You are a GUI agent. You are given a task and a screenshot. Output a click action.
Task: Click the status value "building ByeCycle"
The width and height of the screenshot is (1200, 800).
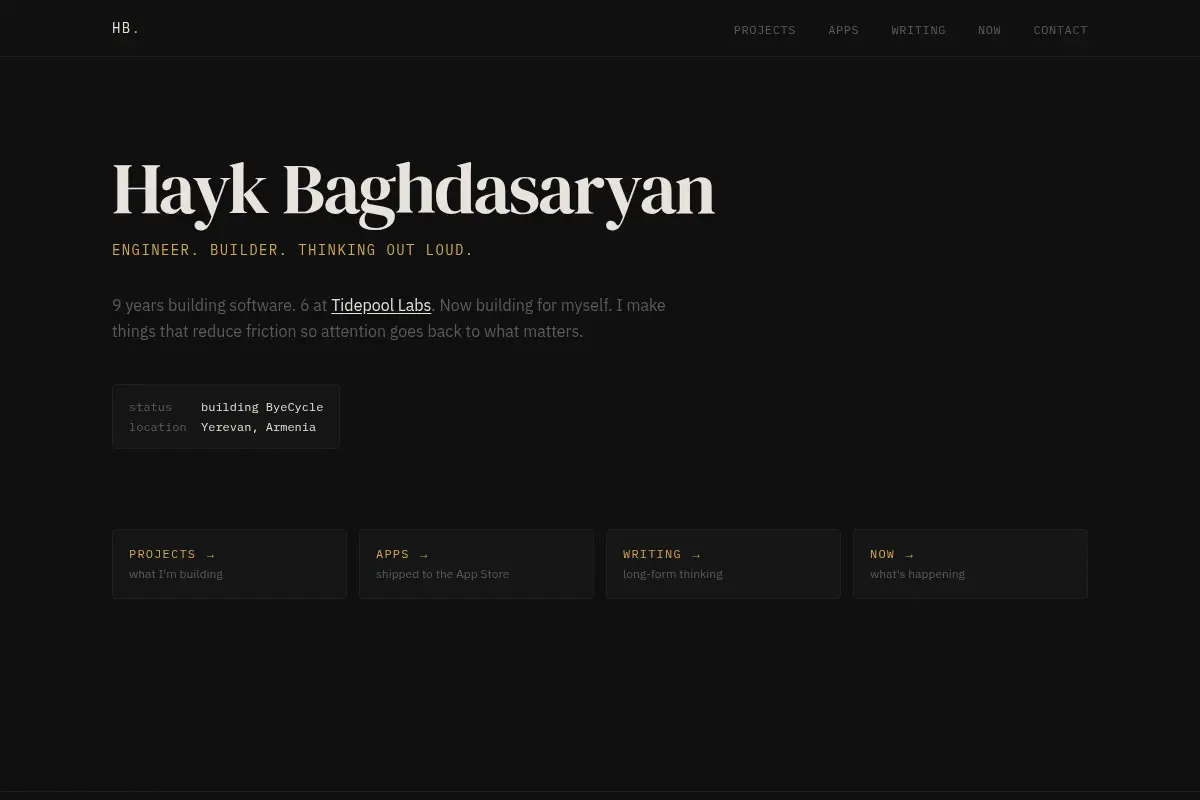tap(262, 407)
